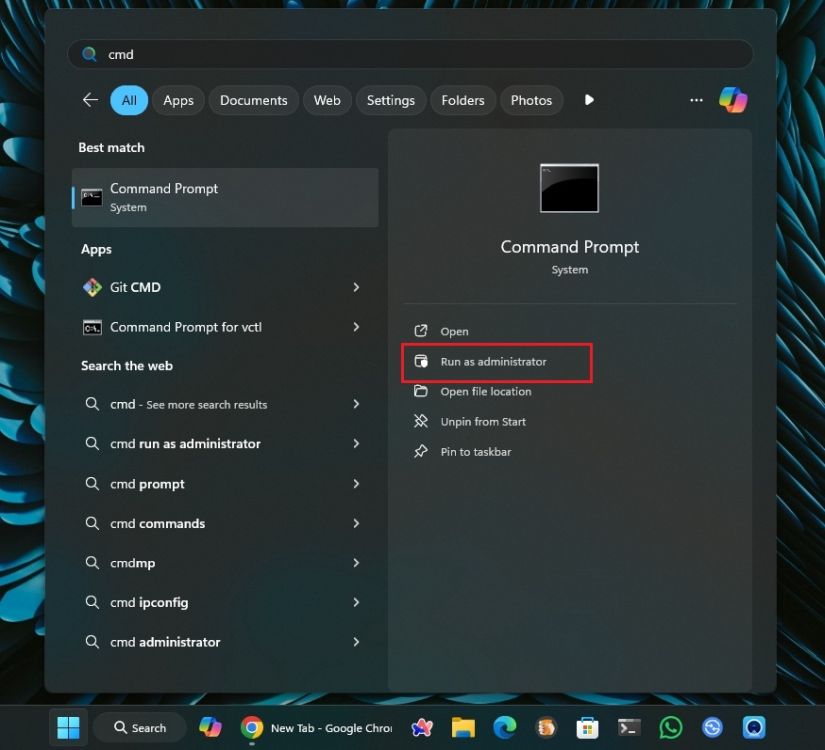
Task: Choose the Settings filter tab
Action: point(390,100)
